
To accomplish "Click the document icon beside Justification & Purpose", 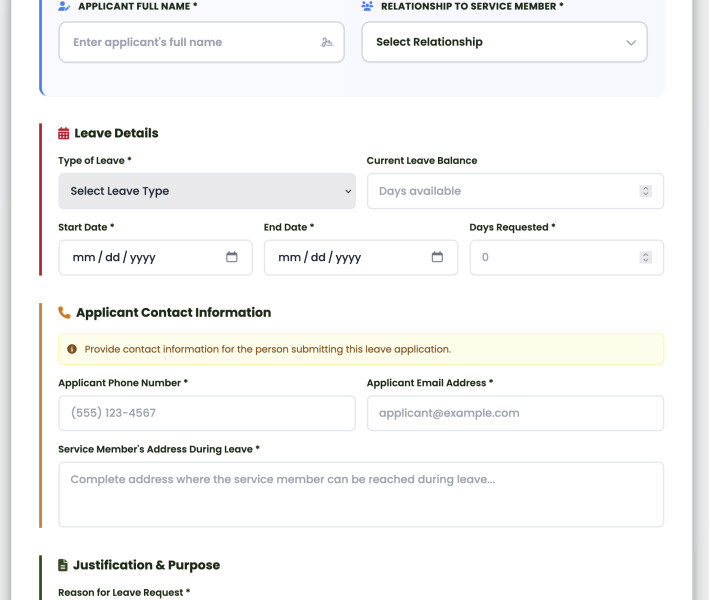I will point(63,565).
